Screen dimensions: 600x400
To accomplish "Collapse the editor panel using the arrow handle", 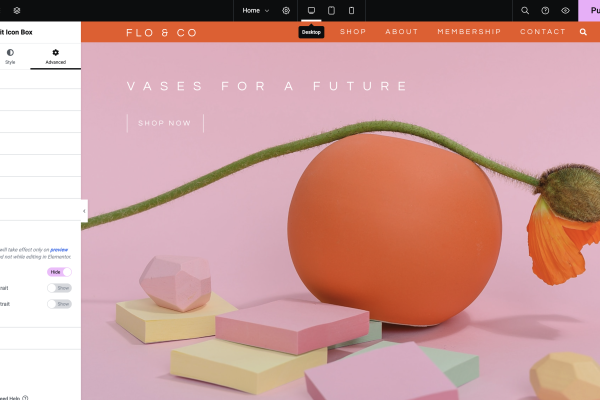I will click(x=84, y=211).
